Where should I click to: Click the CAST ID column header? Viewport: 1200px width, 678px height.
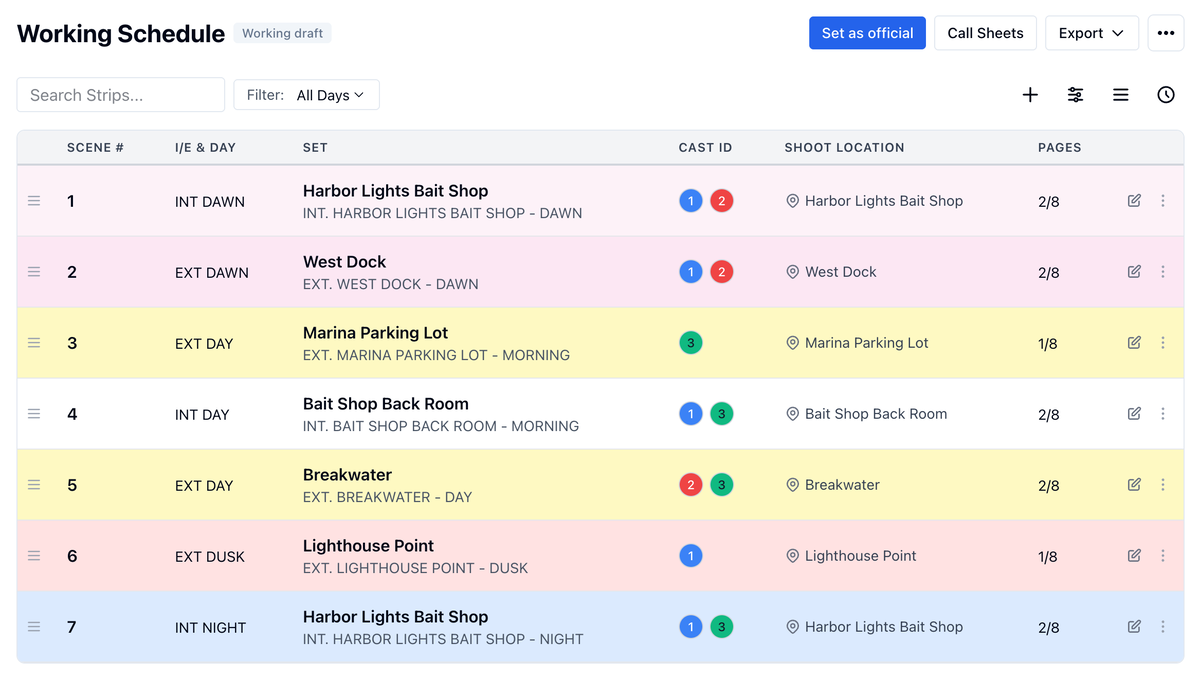(705, 147)
